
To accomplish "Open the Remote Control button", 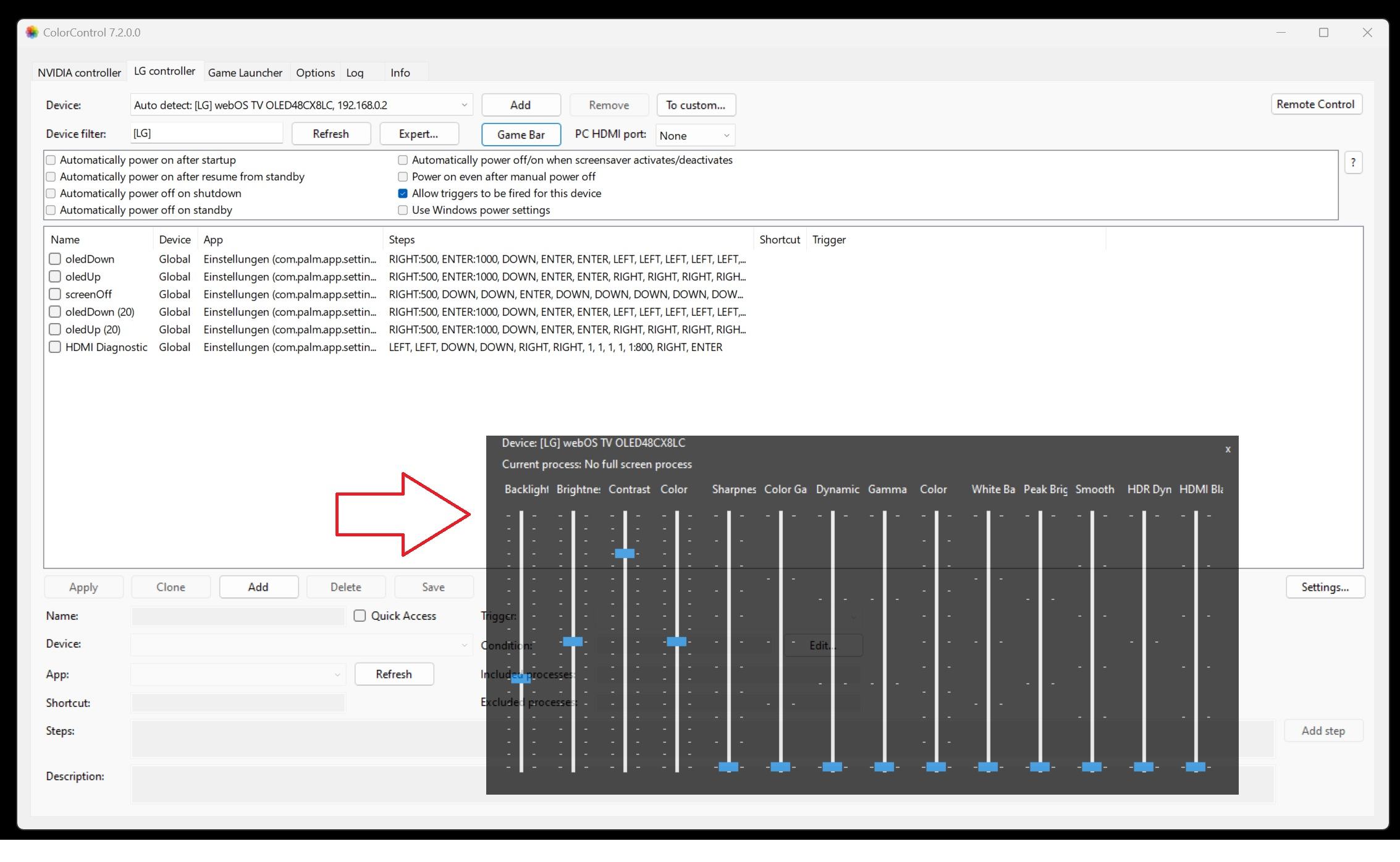I will click(1316, 104).
